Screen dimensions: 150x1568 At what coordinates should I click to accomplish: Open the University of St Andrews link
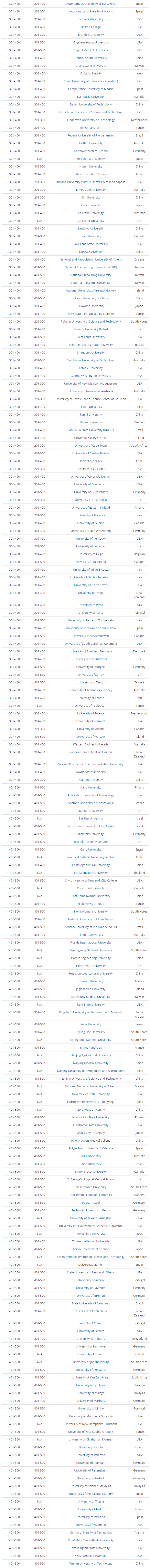tap(90, 659)
